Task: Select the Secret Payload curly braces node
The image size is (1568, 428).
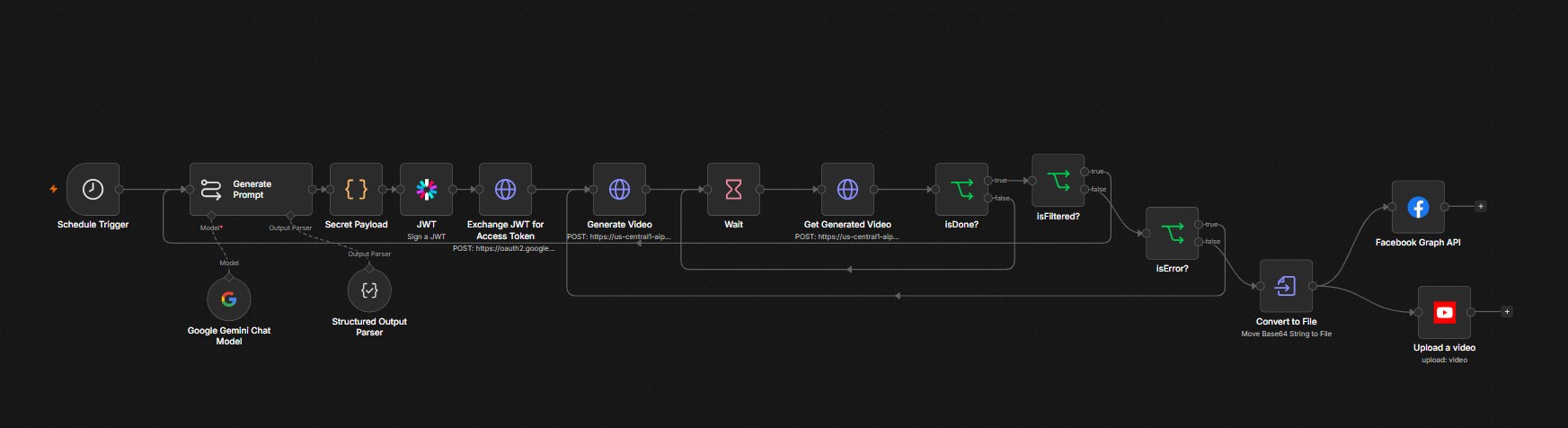Action: click(x=356, y=189)
